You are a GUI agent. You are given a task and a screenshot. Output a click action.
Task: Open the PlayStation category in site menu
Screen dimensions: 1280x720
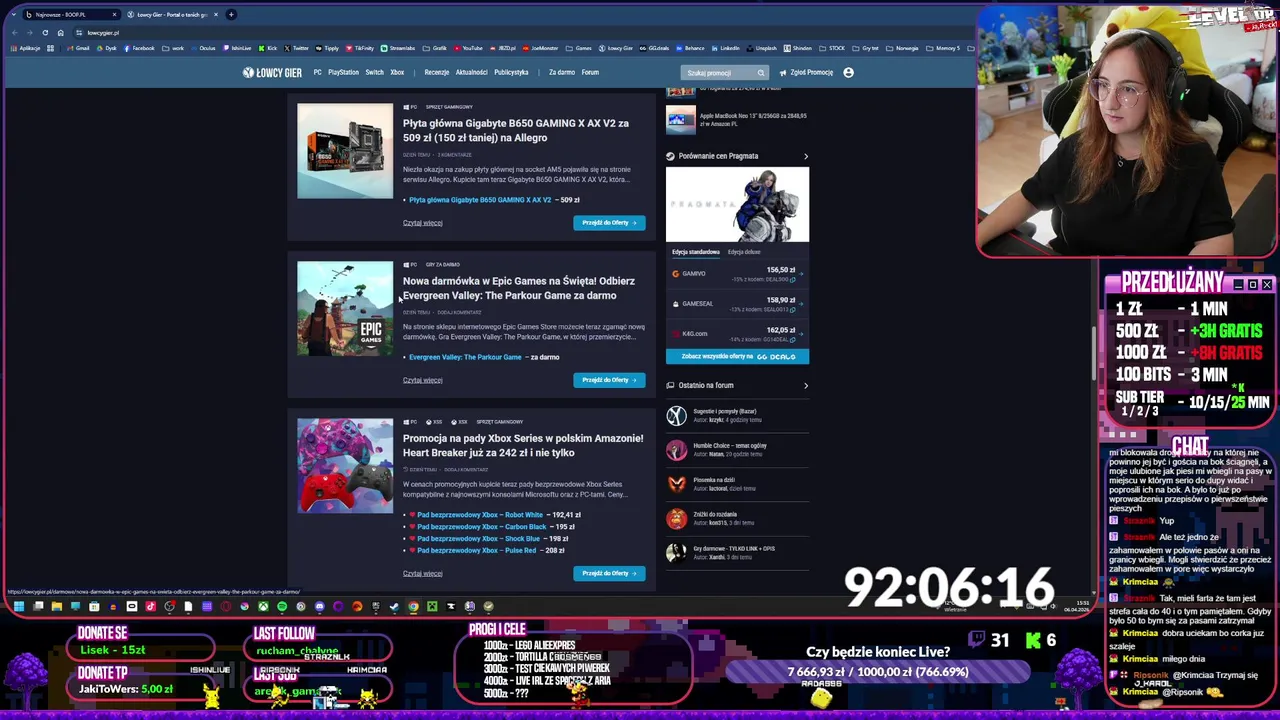[343, 72]
